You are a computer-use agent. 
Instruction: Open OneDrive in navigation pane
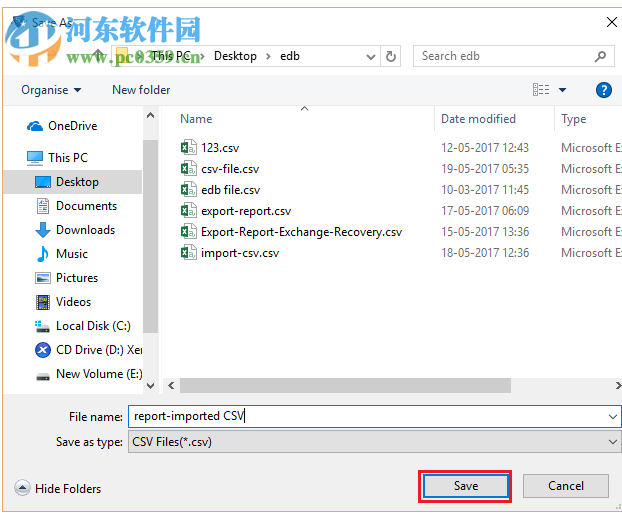[73, 126]
